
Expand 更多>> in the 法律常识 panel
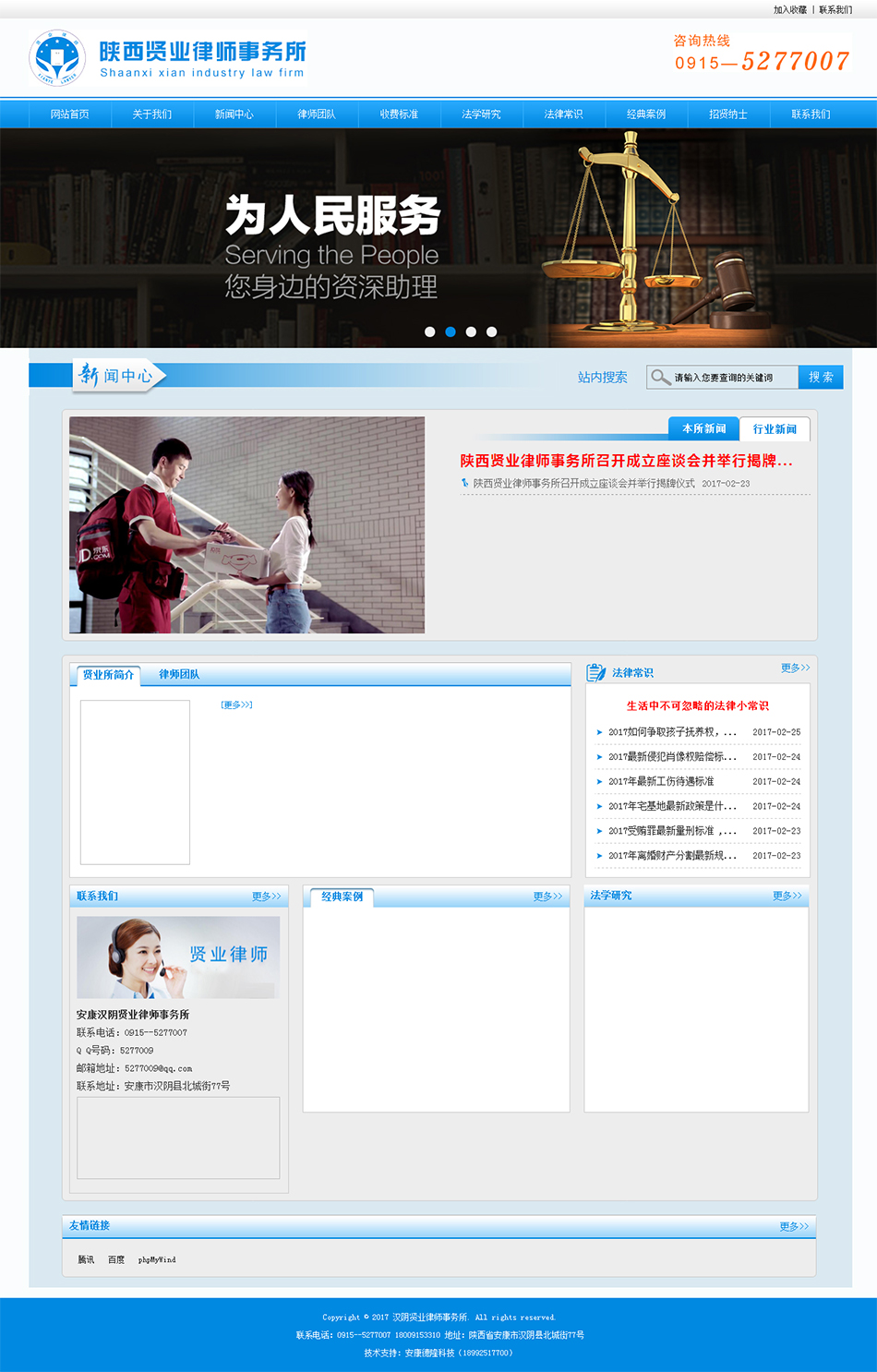[x=795, y=668]
